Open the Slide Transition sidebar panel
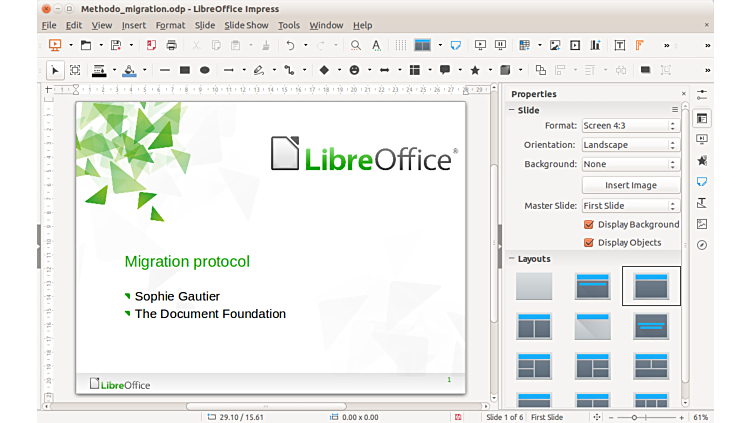The height and width of the screenshot is (423, 752). pyautogui.click(x=702, y=139)
